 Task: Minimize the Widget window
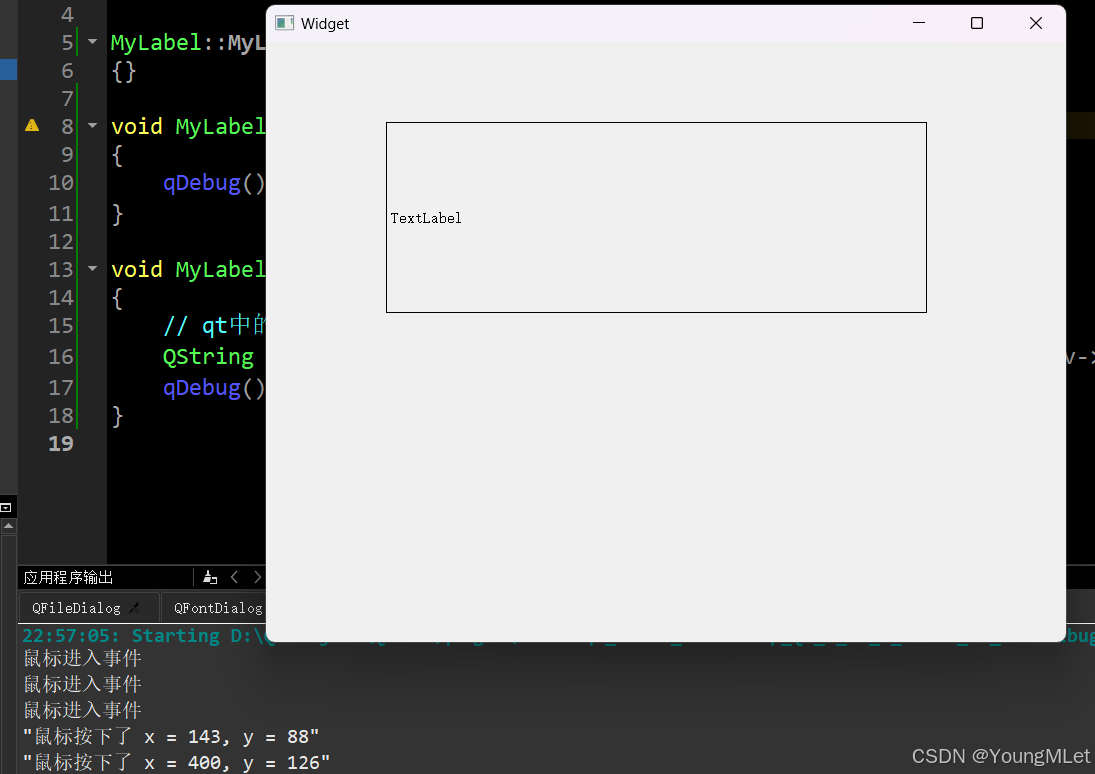919,23
